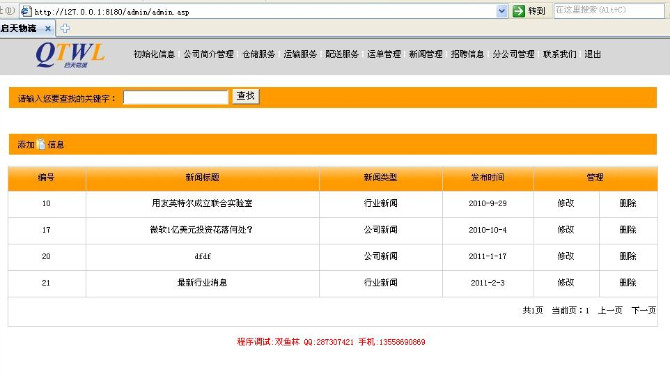The width and height of the screenshot is (670, 376).
Task: Click news title 用友英特尔成立联合实验室
Action: point(202,203)
